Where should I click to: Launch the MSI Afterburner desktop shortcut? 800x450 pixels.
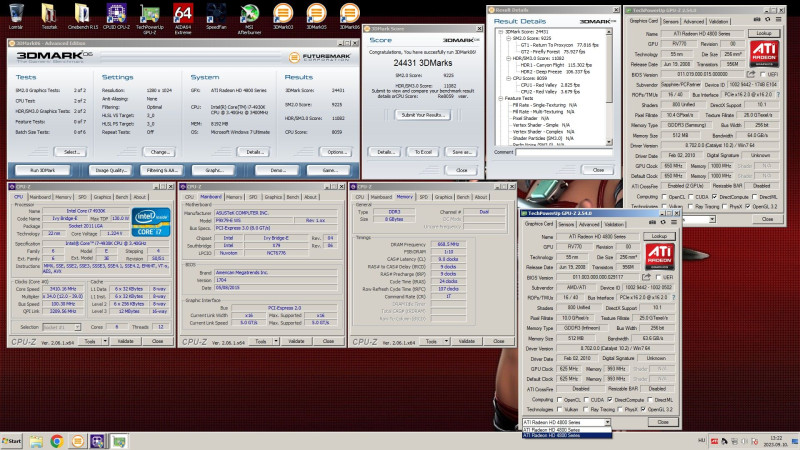pyautogui.click(x=249, y=18)
